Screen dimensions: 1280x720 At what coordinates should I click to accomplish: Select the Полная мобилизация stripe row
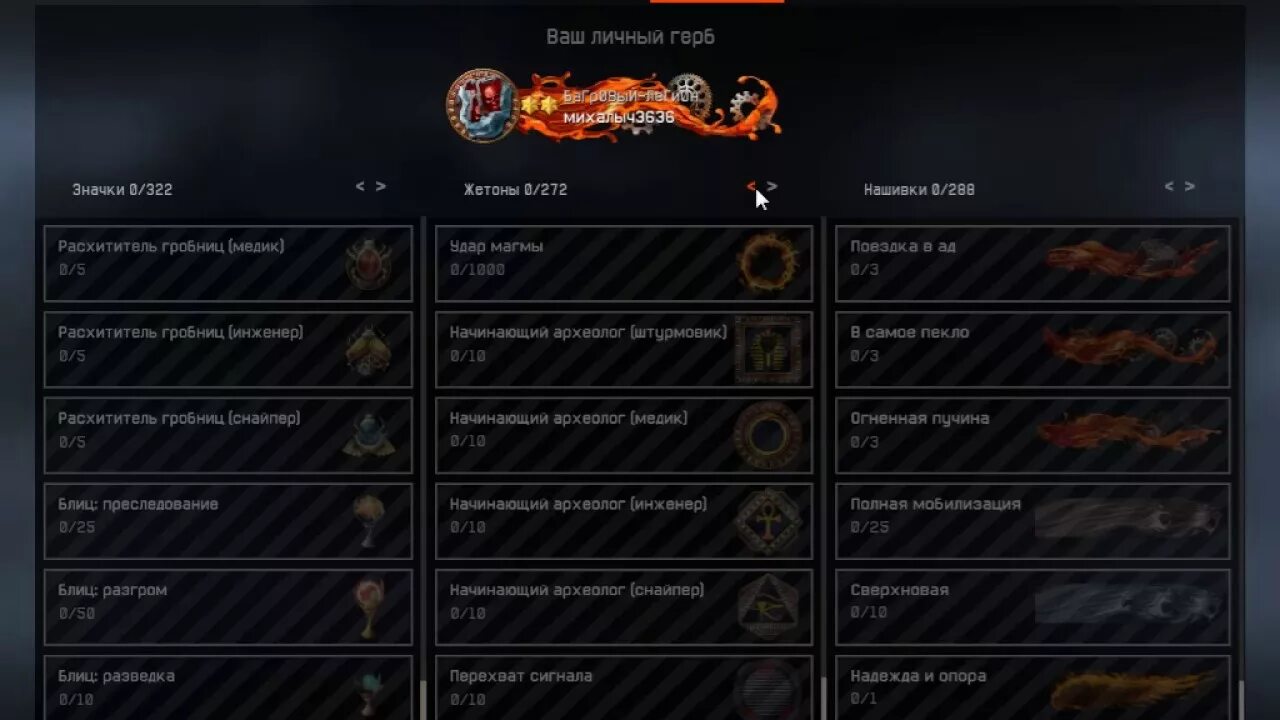tap(1032, 521)
